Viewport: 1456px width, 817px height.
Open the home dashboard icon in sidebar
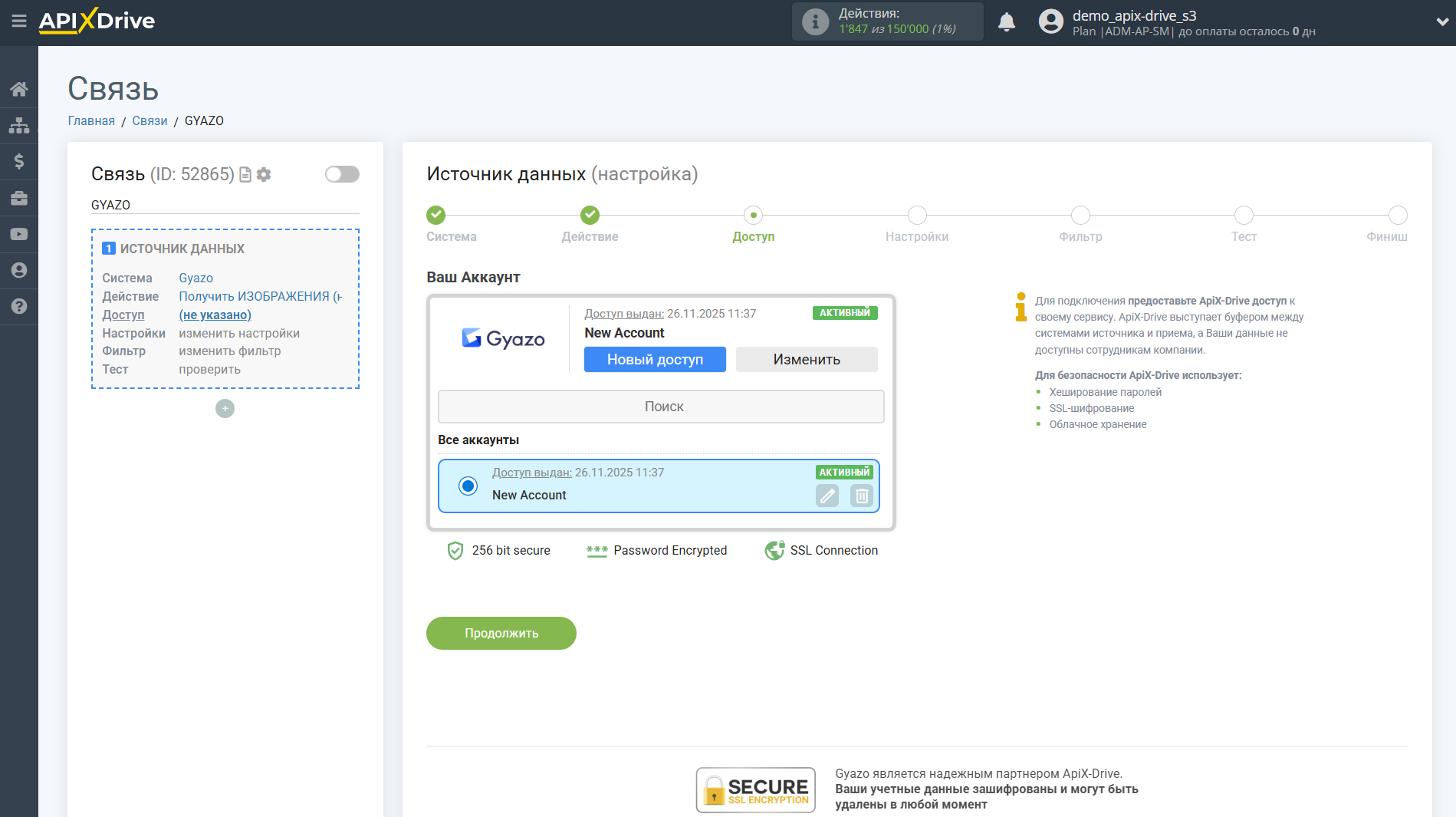point(19,88)
